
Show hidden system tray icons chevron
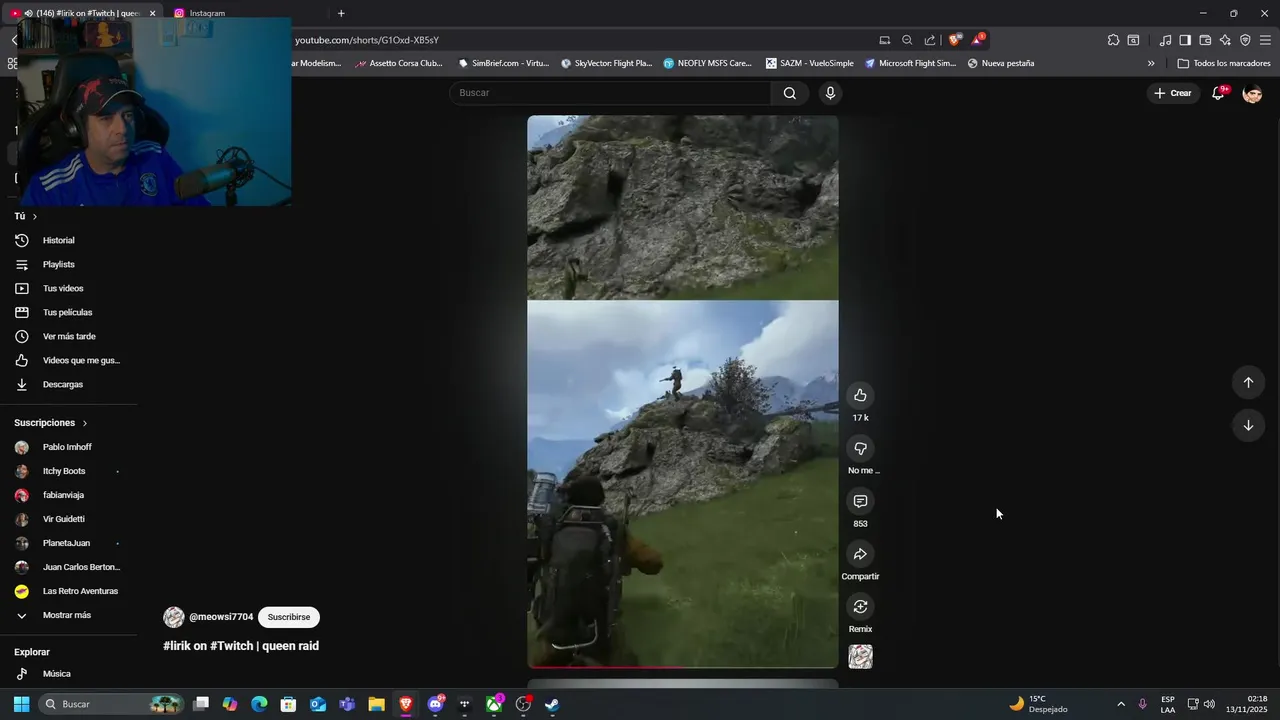[x=1121, y=705]
